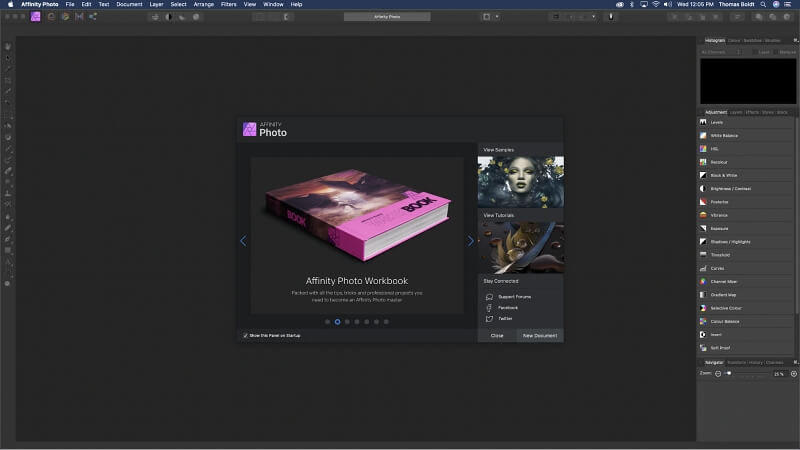Add a Gradient Map adjustment

pos(745,295)
